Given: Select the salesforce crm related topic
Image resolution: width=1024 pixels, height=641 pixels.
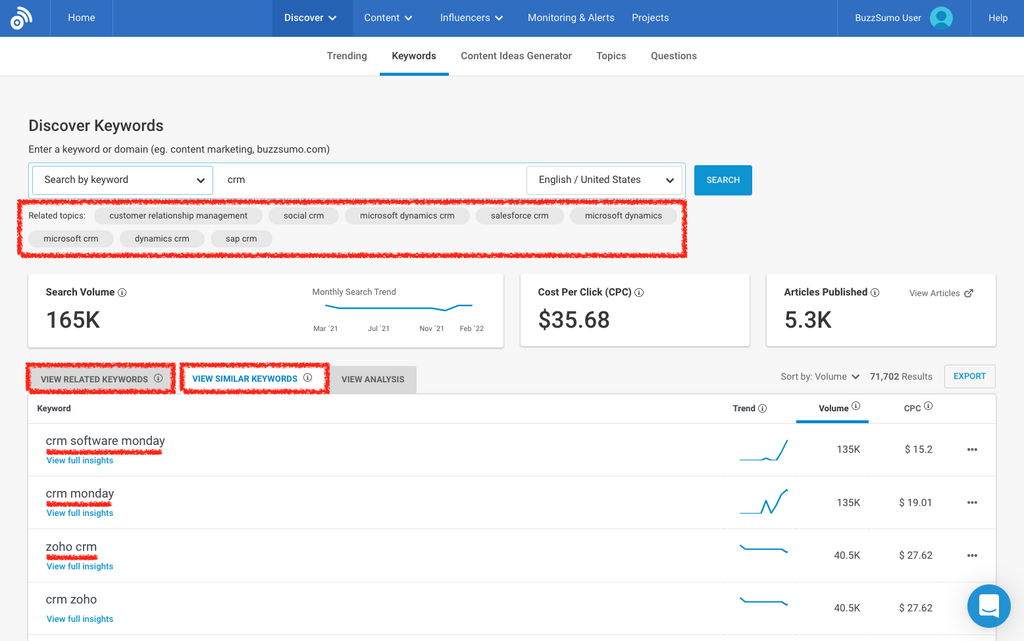Looking at the screenshot, I should [519, 216].
